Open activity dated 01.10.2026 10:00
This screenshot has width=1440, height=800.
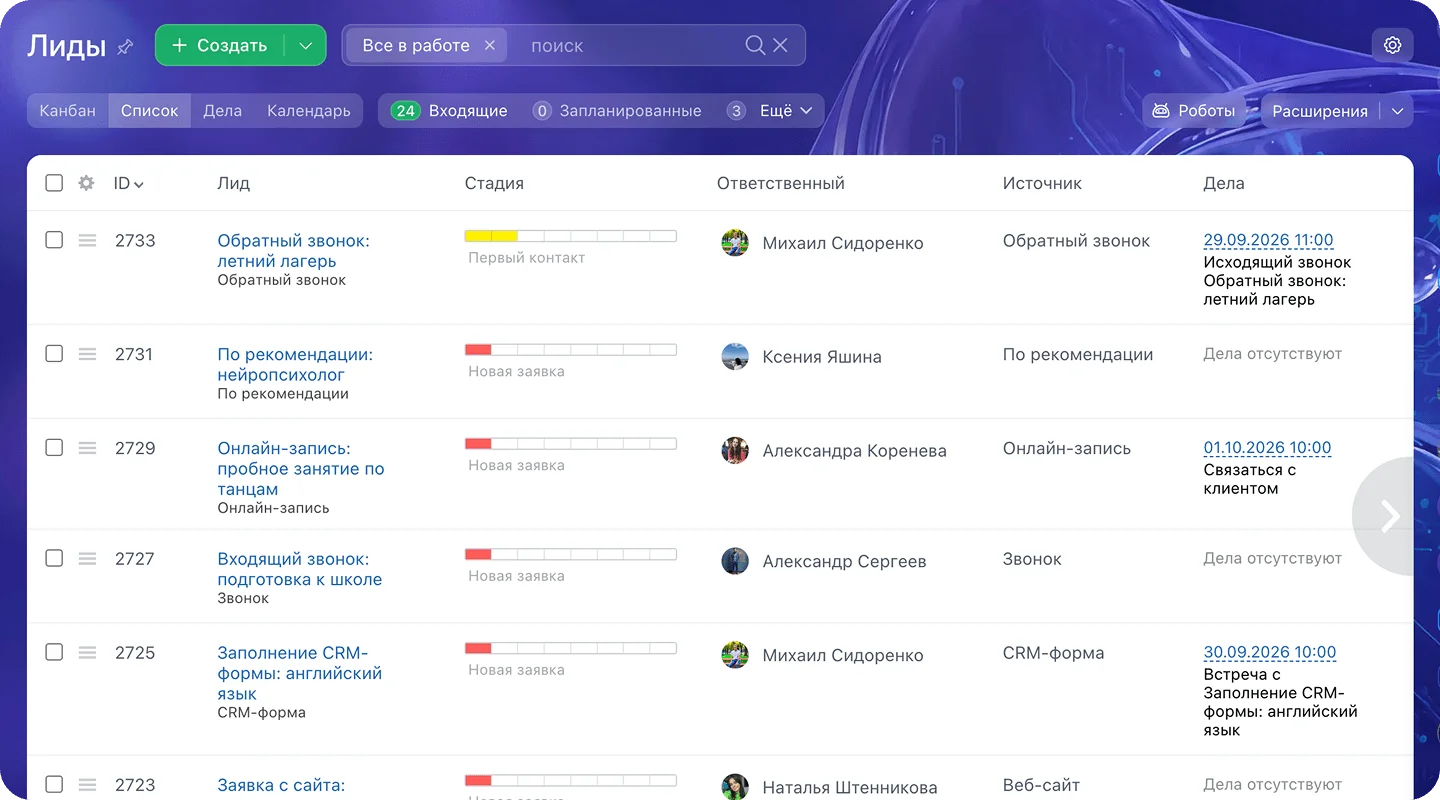[1267, 448]
